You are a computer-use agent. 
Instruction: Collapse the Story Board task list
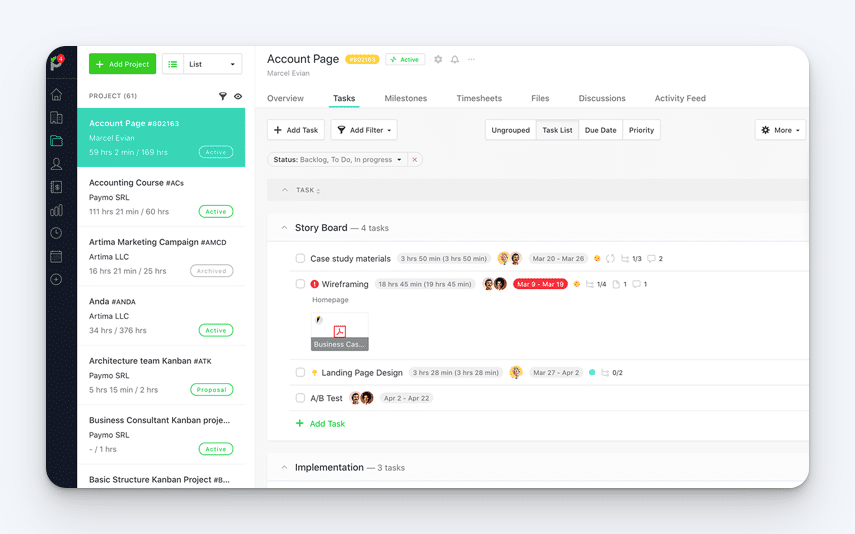pos(284,228)
